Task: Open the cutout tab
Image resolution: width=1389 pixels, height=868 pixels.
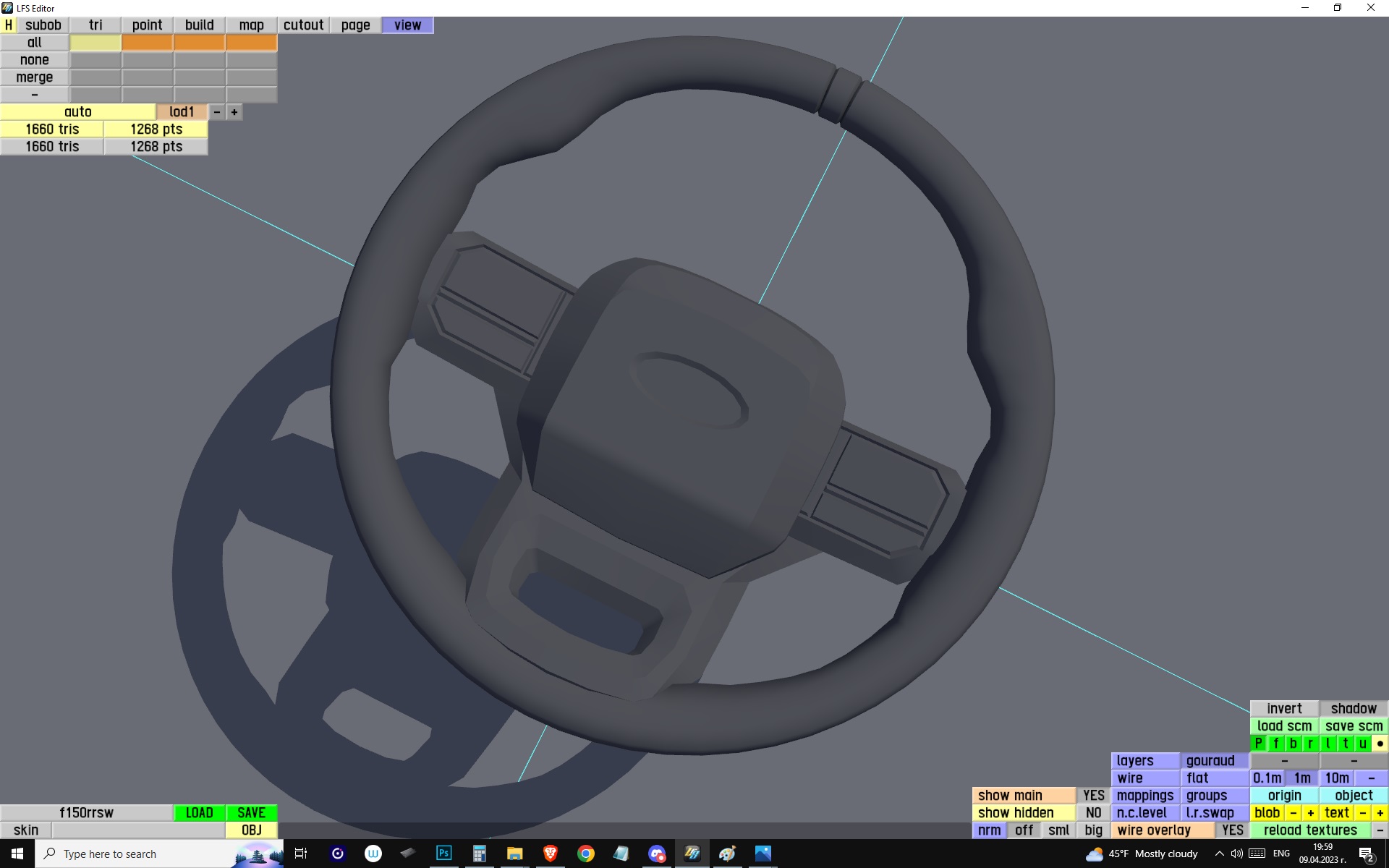Action: pyautogui.click(x=303, y=25)
